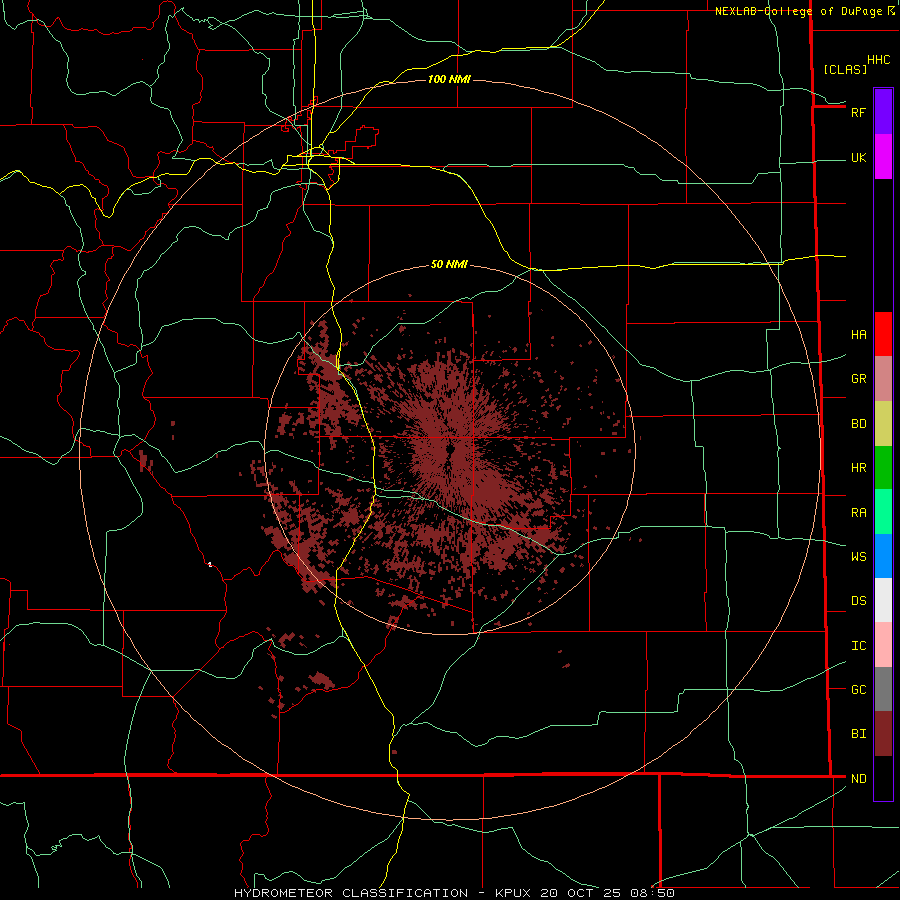Click the KPUX radar site identifier

pos(514,893)
